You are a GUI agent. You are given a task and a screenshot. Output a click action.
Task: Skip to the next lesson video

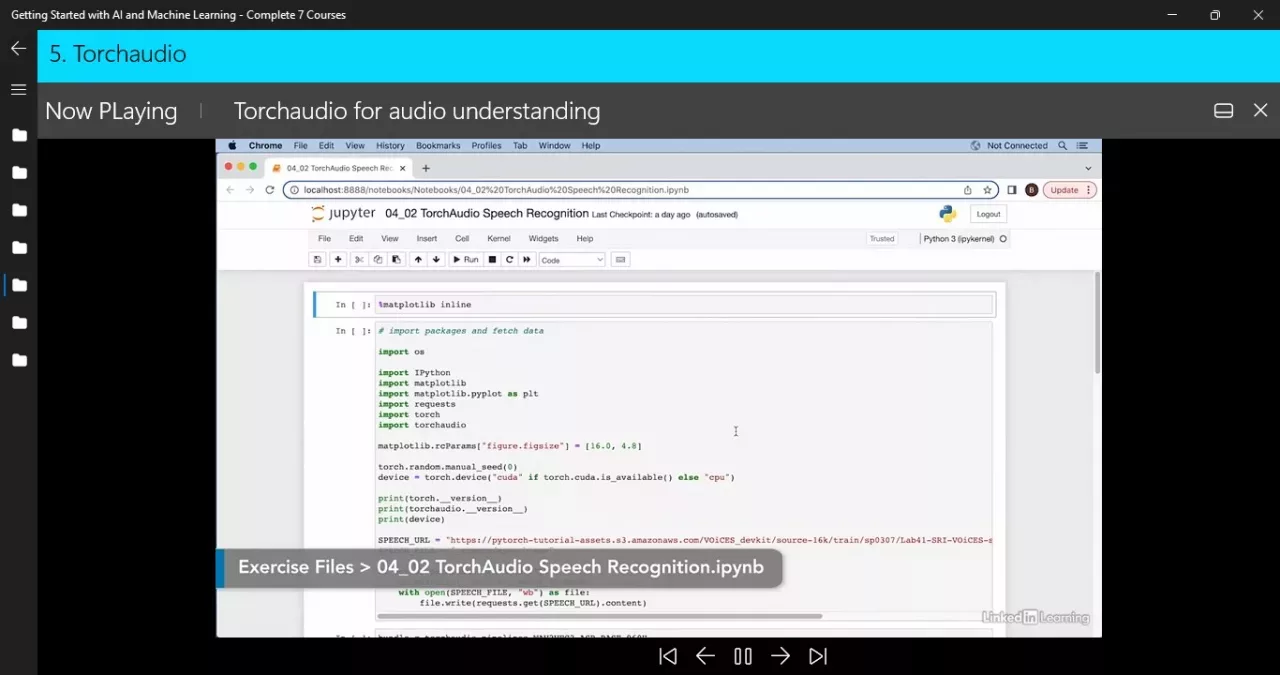point(781,656)
